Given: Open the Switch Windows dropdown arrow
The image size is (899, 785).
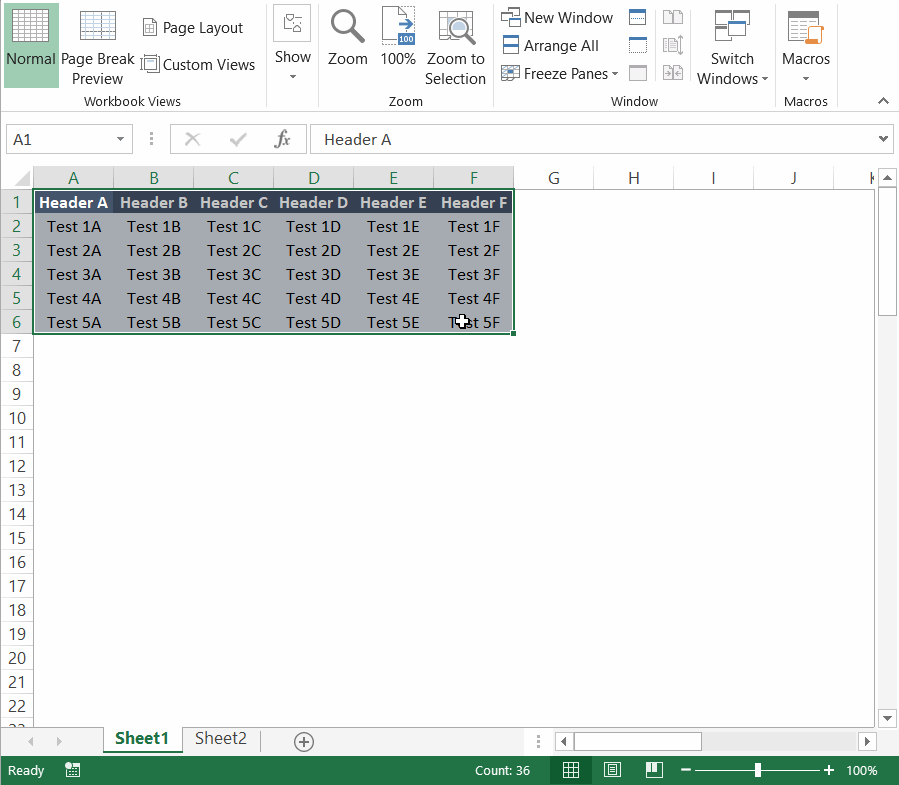Looking at the screenshot, I should pyautogui.click(x=765, y=79).
